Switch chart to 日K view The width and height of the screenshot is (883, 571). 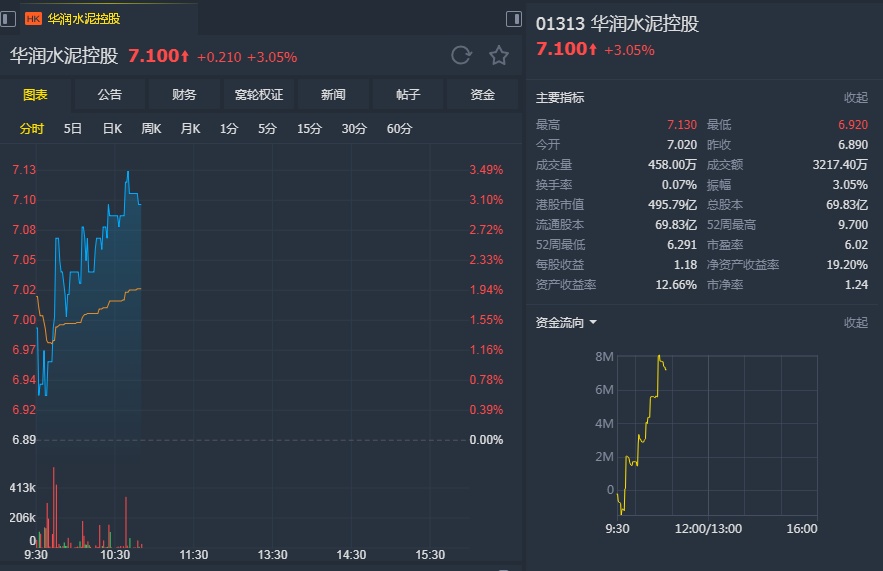coord(112,128)
